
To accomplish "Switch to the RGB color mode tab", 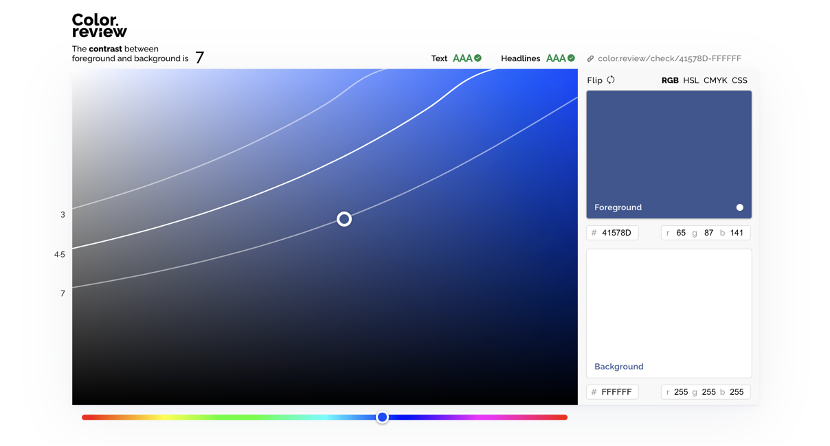I will point(670,80).
